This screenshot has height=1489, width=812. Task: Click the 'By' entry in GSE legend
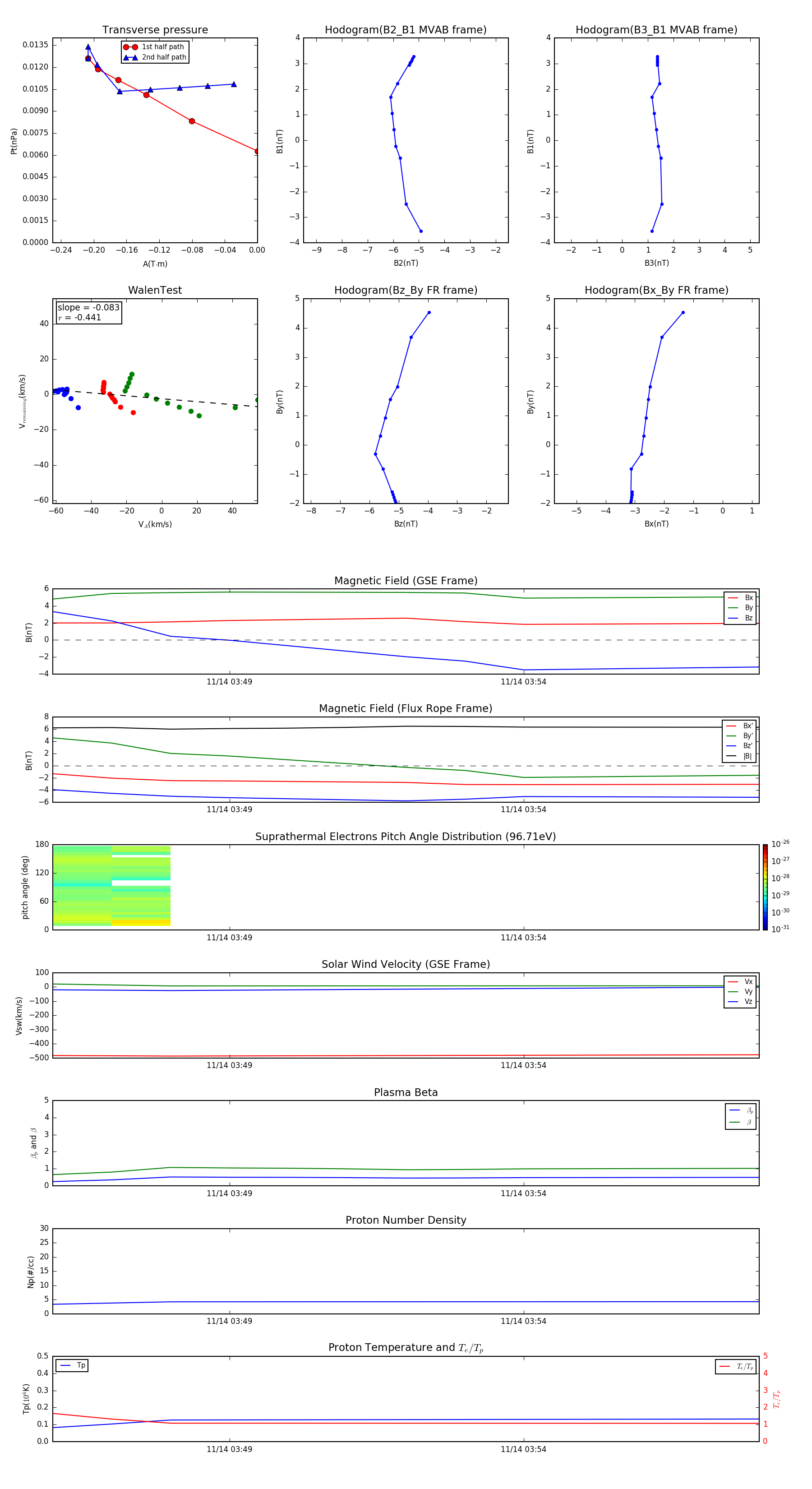coord(740,607)
